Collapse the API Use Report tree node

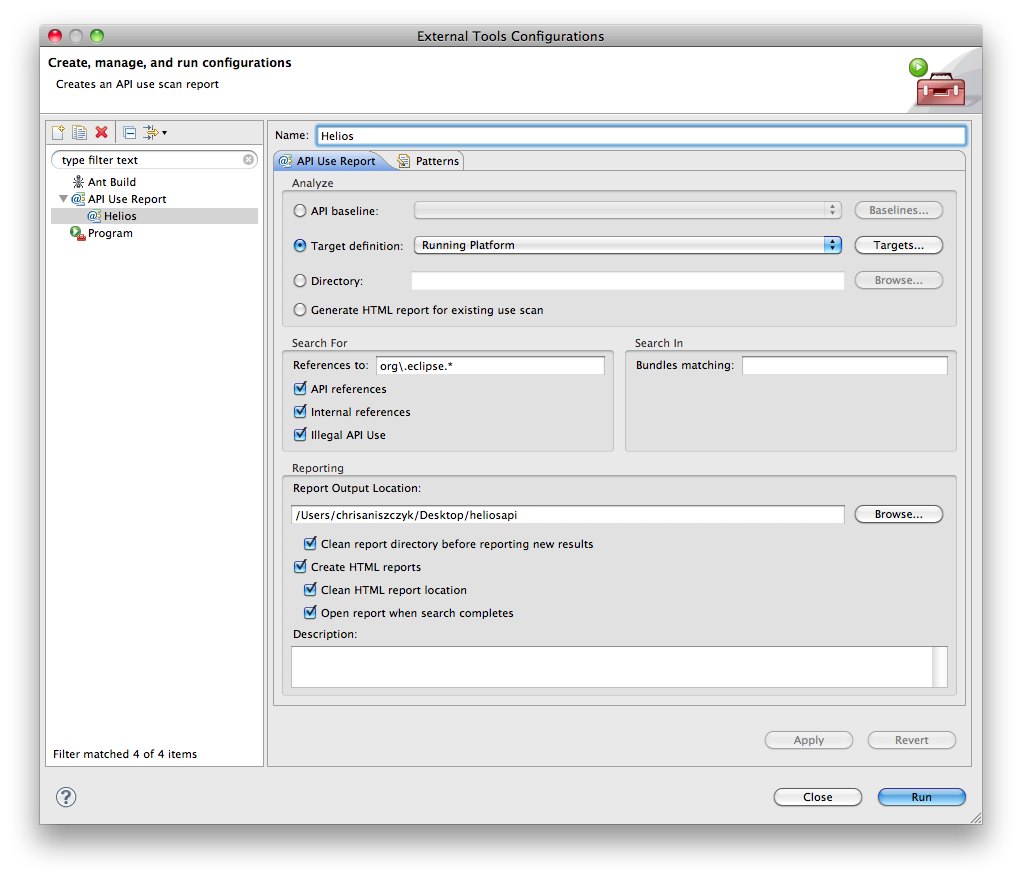pos(63,199)
